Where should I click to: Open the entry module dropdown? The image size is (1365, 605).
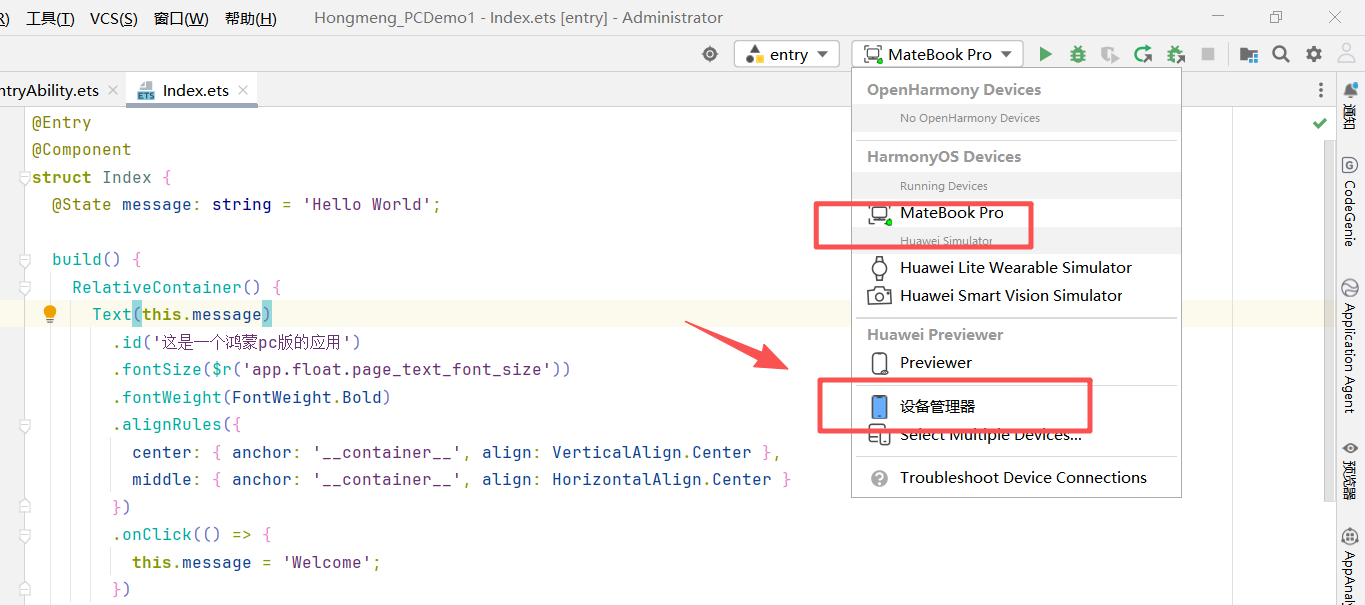[786, 54]
